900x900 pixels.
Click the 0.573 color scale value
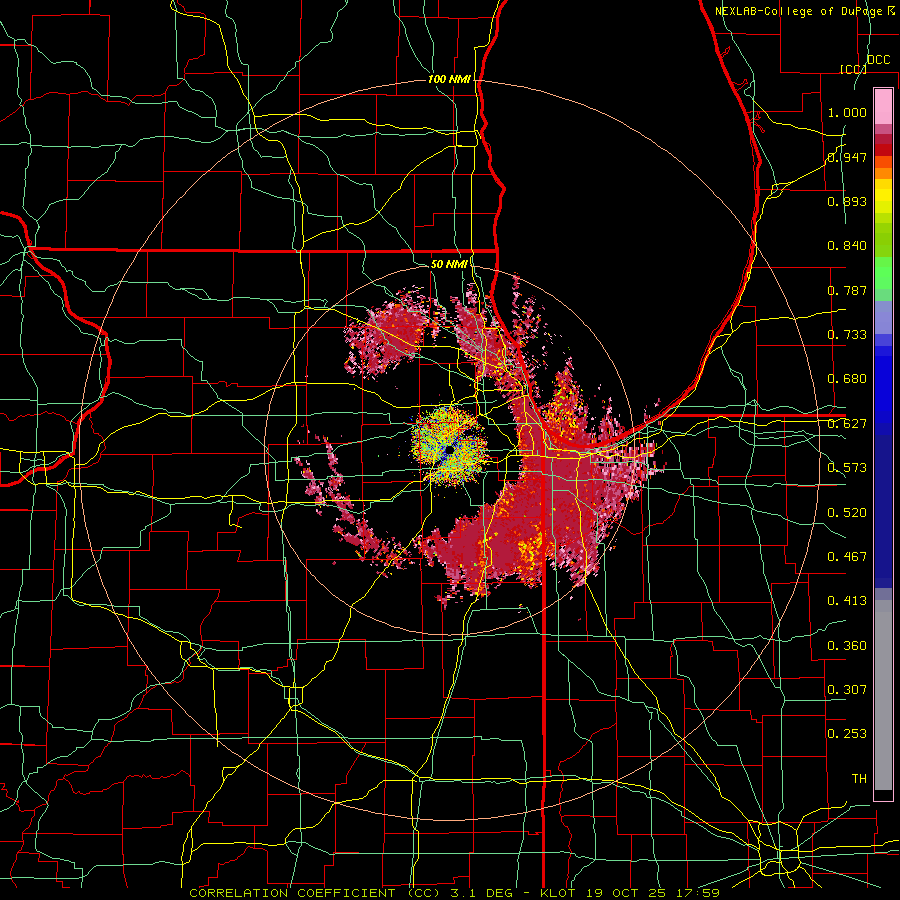point(847,468)
